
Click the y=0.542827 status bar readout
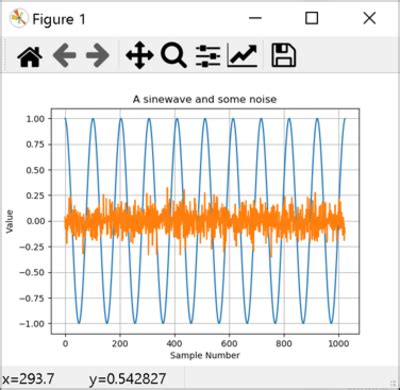click(x=128, y=379)
